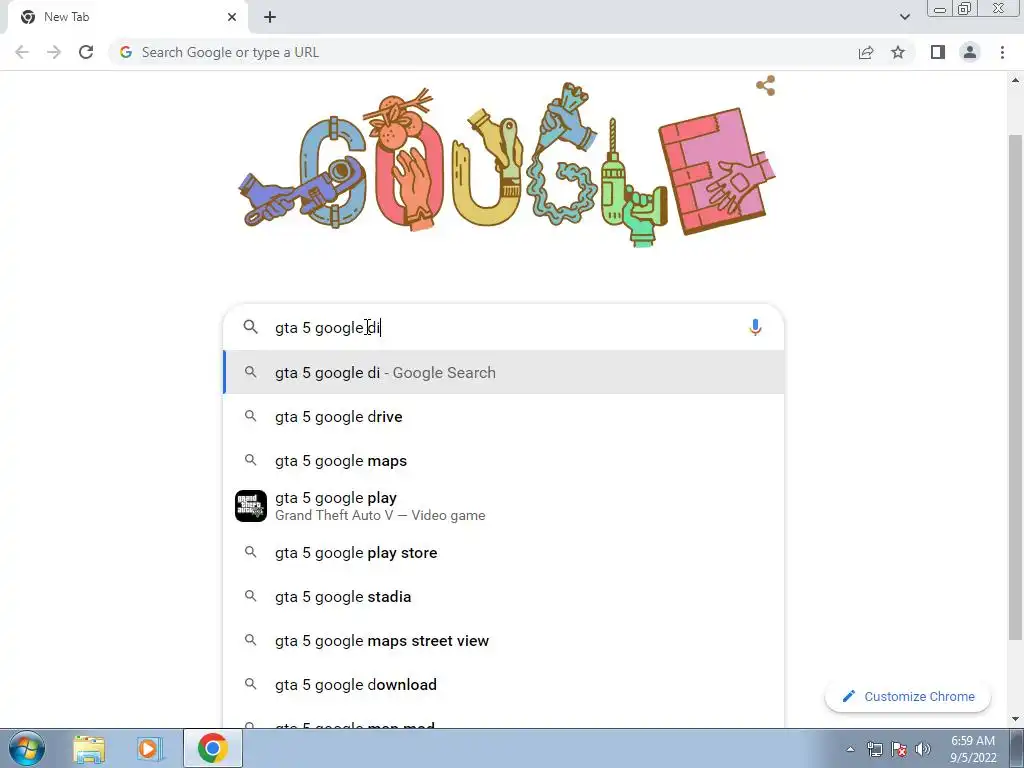Image resolution: width=1024 pixels, height=768 pixels.
Task: Select 'gta 5 google di - Google Search' suggestion
Action: tap(504, 372)
